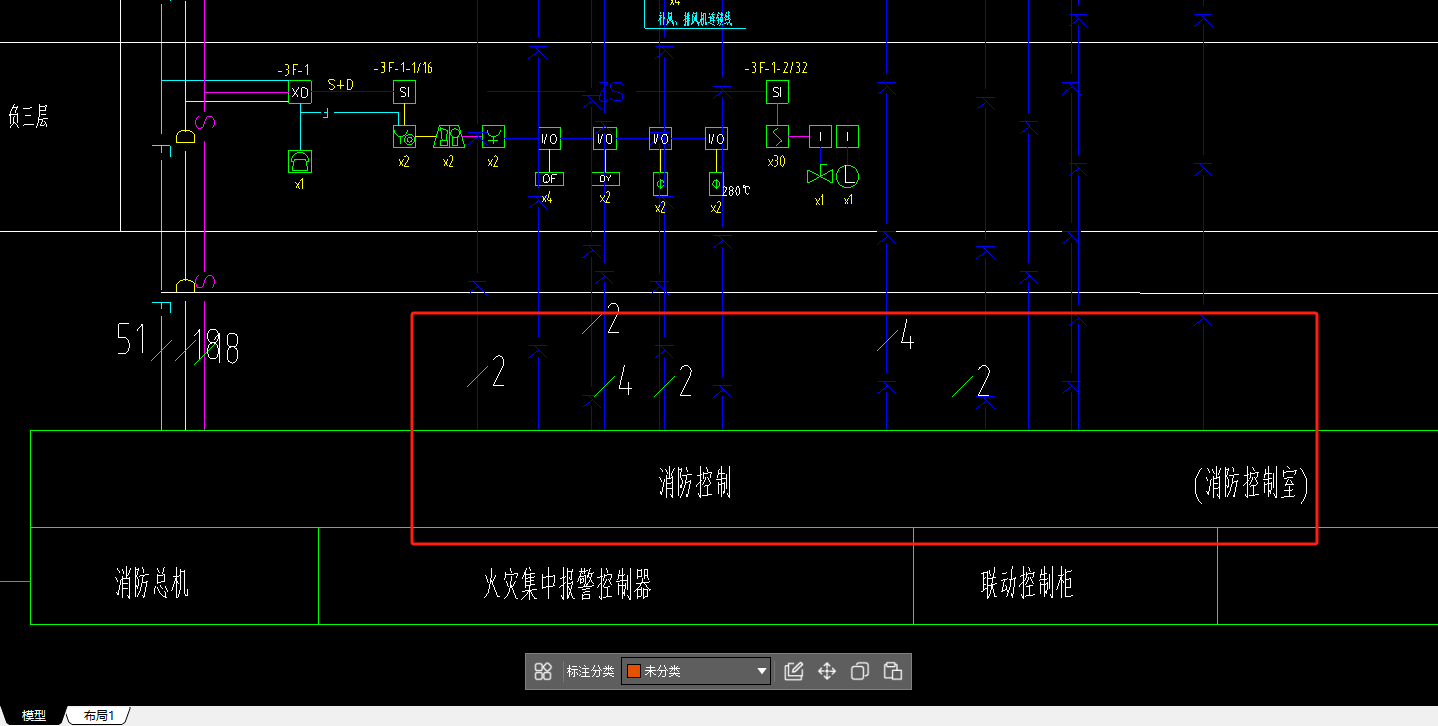Viewport: 1438px width, 726px height.
Task: Select the I/O module above the 280℃ damper
Action: point(716,138)
